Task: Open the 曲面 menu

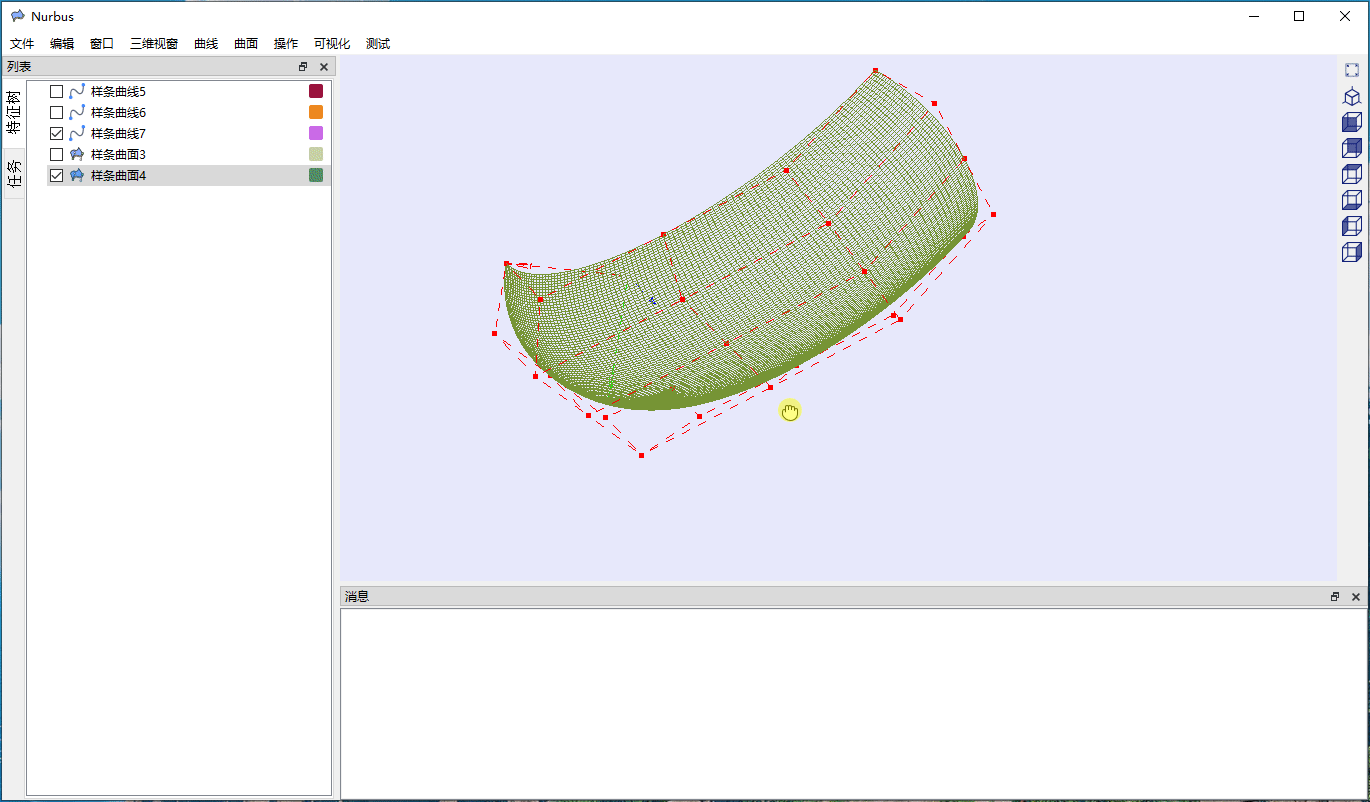Action: 246,44
